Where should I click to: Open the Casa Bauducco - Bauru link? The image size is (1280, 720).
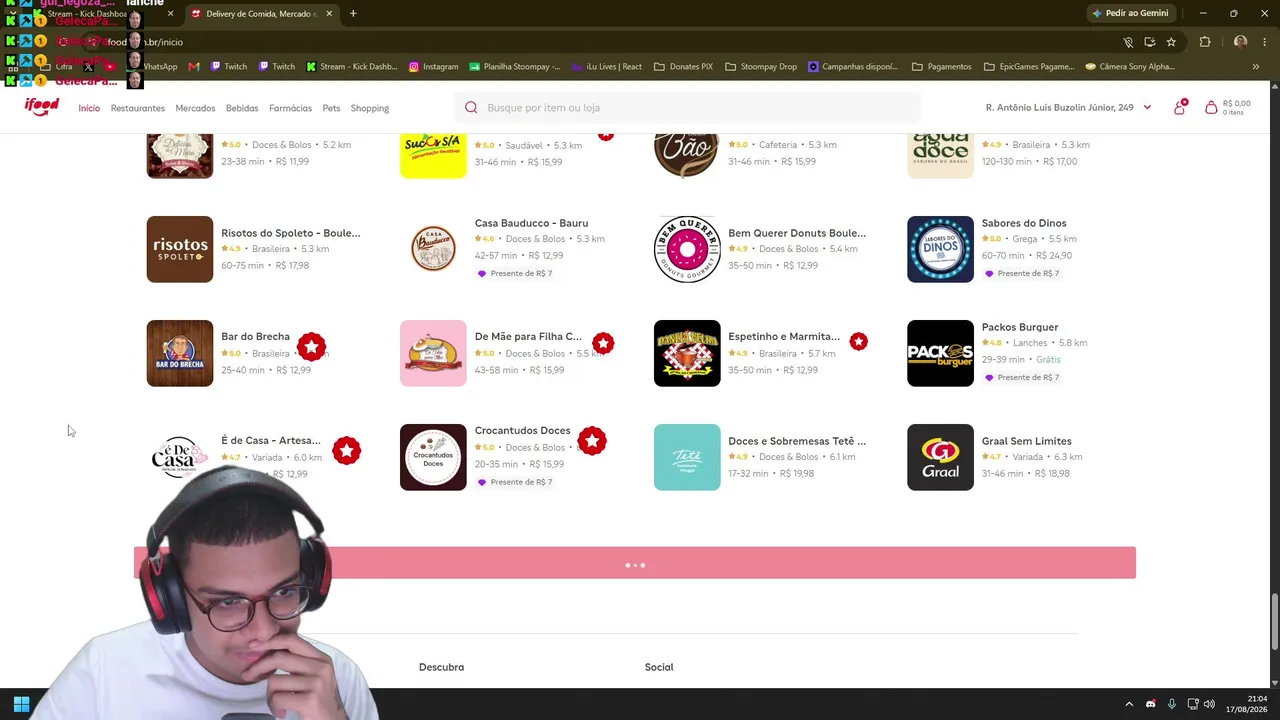pos(531,223)
